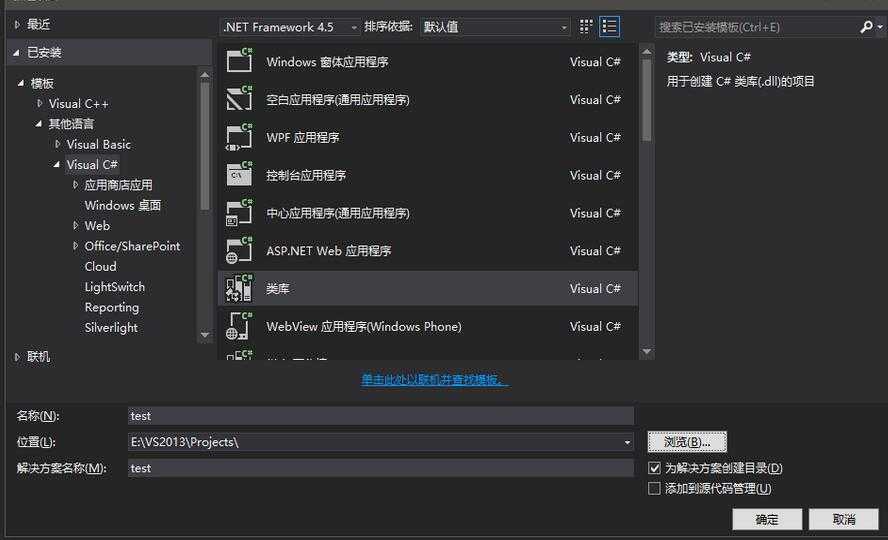This screenshot has height=540, width=888.
Task: Click the tree panel scroll down arrow
Action: click(204, 335)
